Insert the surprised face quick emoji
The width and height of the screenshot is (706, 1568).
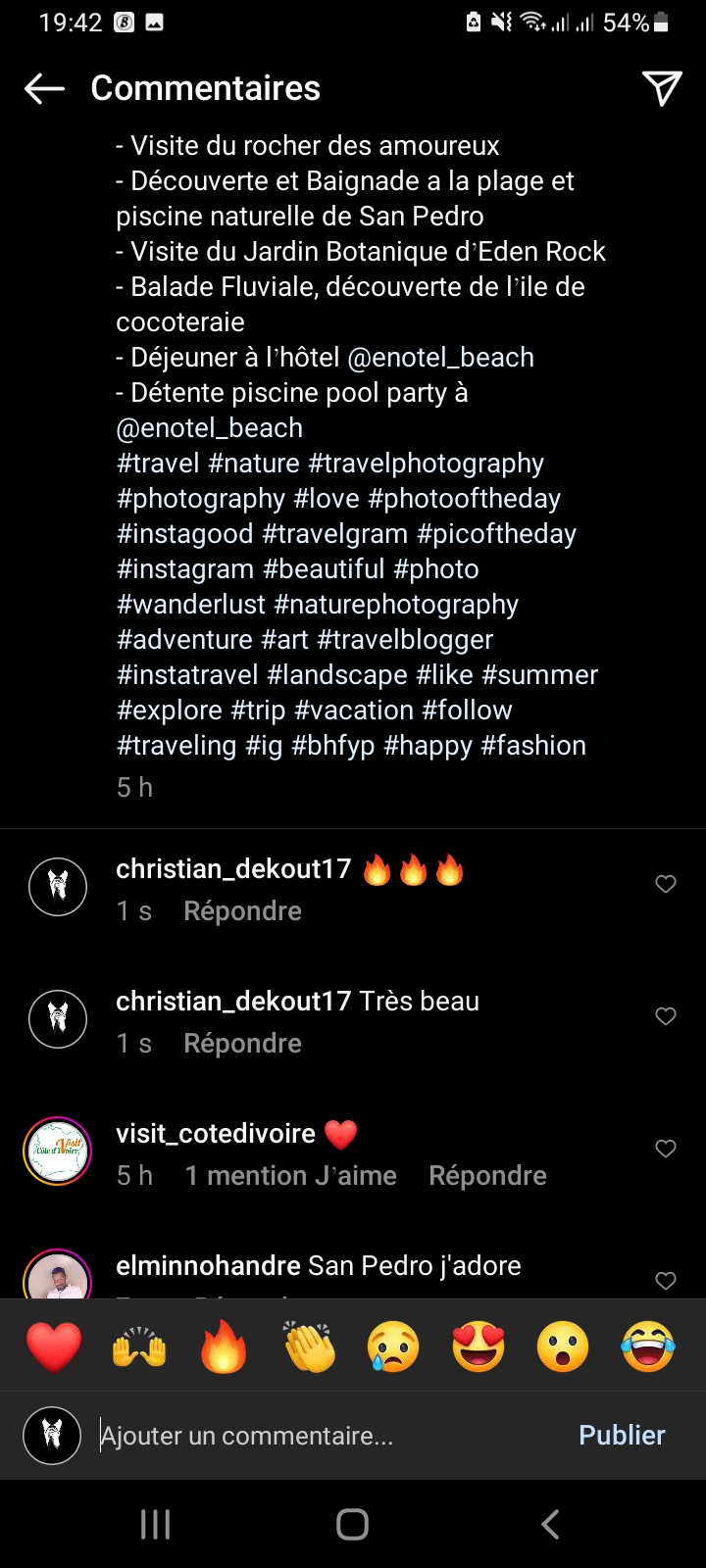pyautogui.click(x=563, y=1347)
